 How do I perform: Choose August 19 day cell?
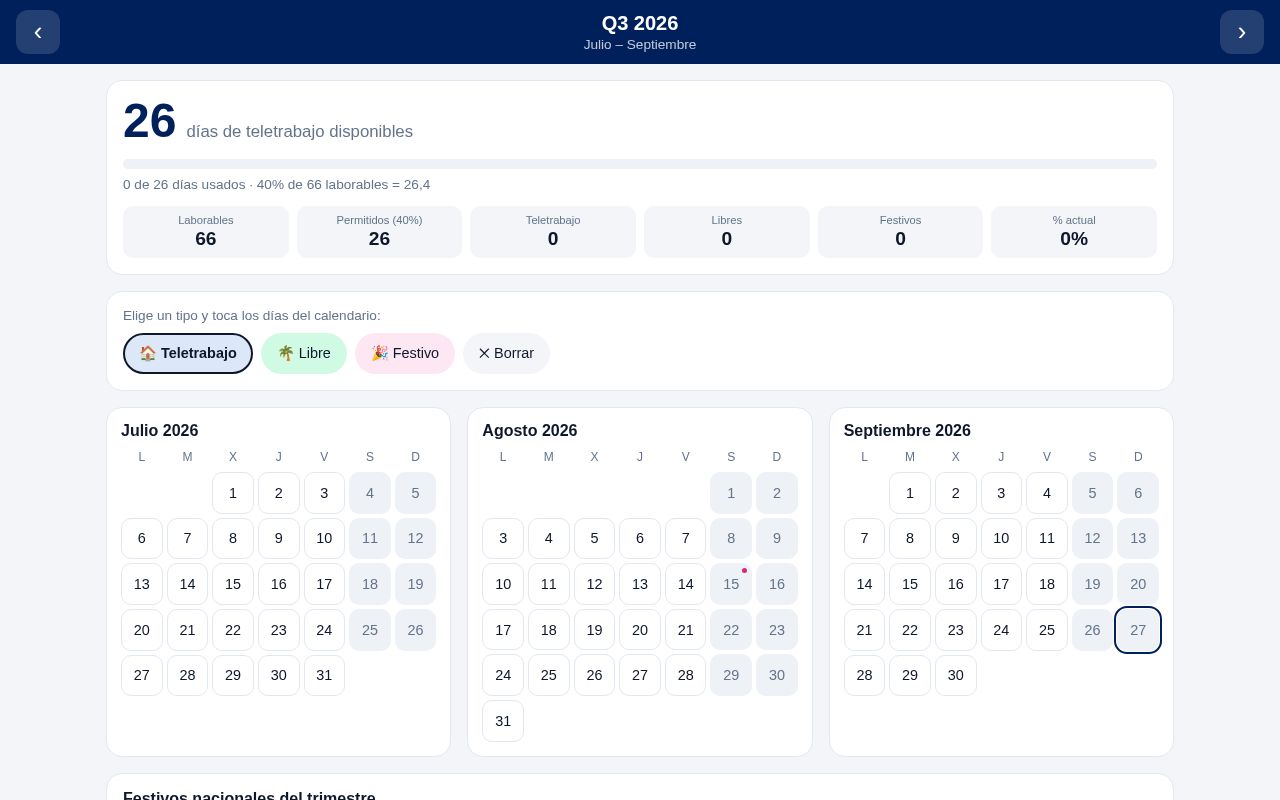[594, 630]
